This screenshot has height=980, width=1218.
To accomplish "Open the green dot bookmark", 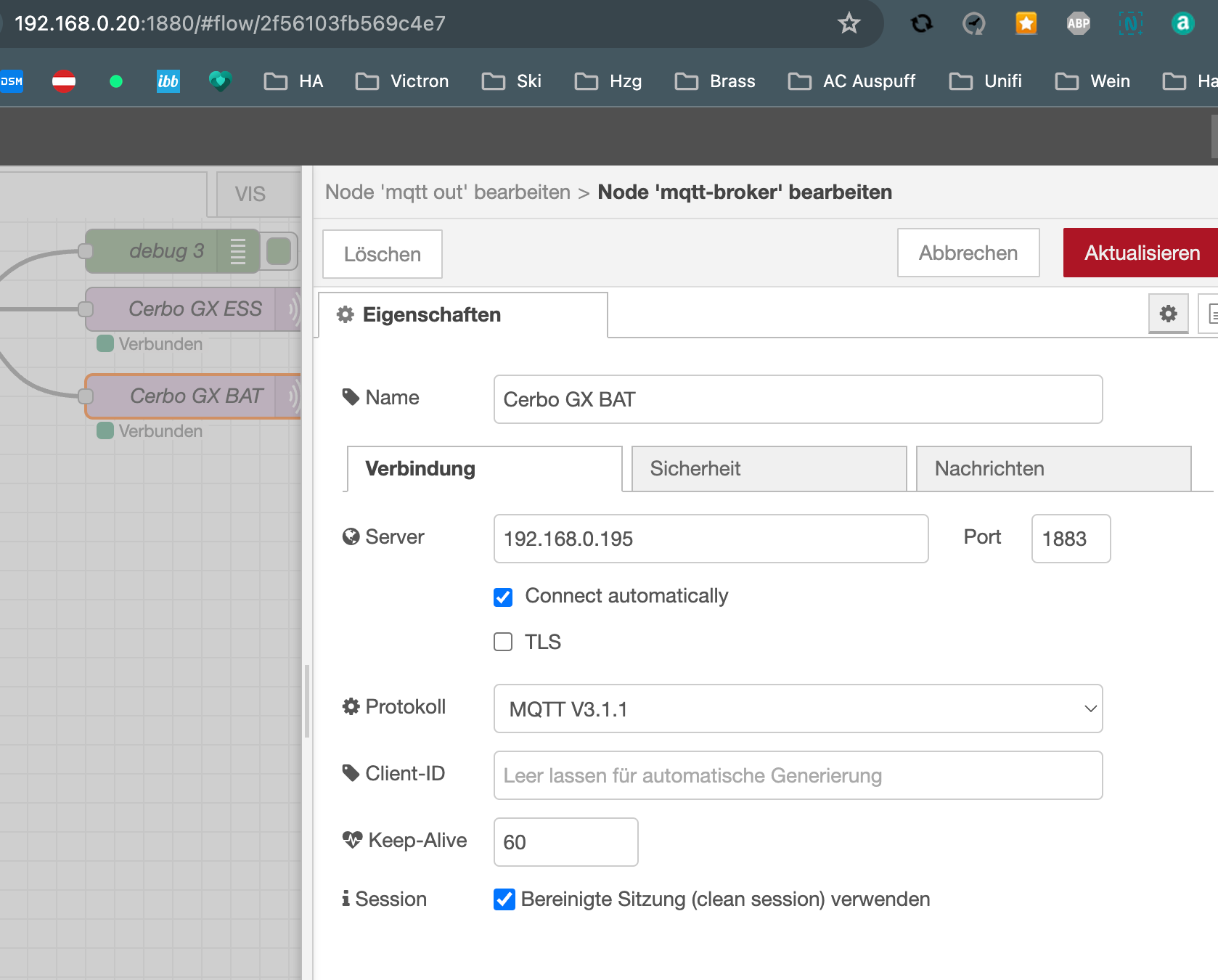I will coord(116,81).
